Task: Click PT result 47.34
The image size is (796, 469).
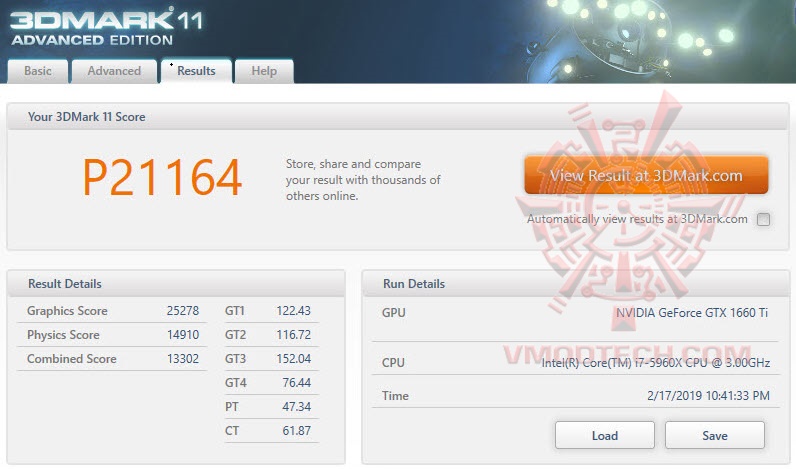Action: [x=296, y=407]
